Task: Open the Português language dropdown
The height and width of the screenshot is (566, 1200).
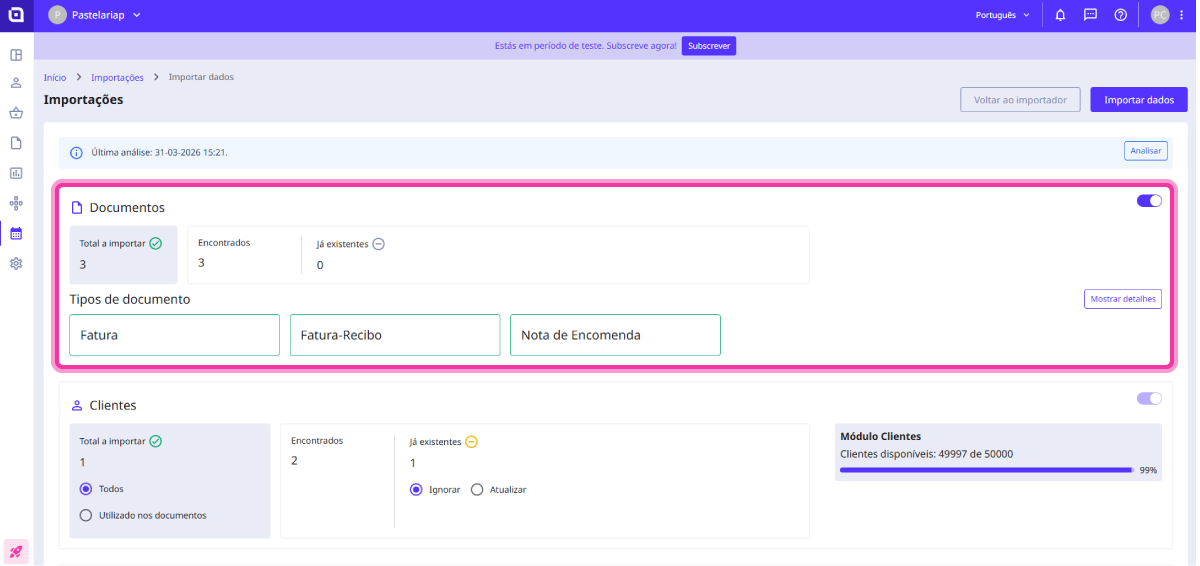Action: tap(1002, 15)
